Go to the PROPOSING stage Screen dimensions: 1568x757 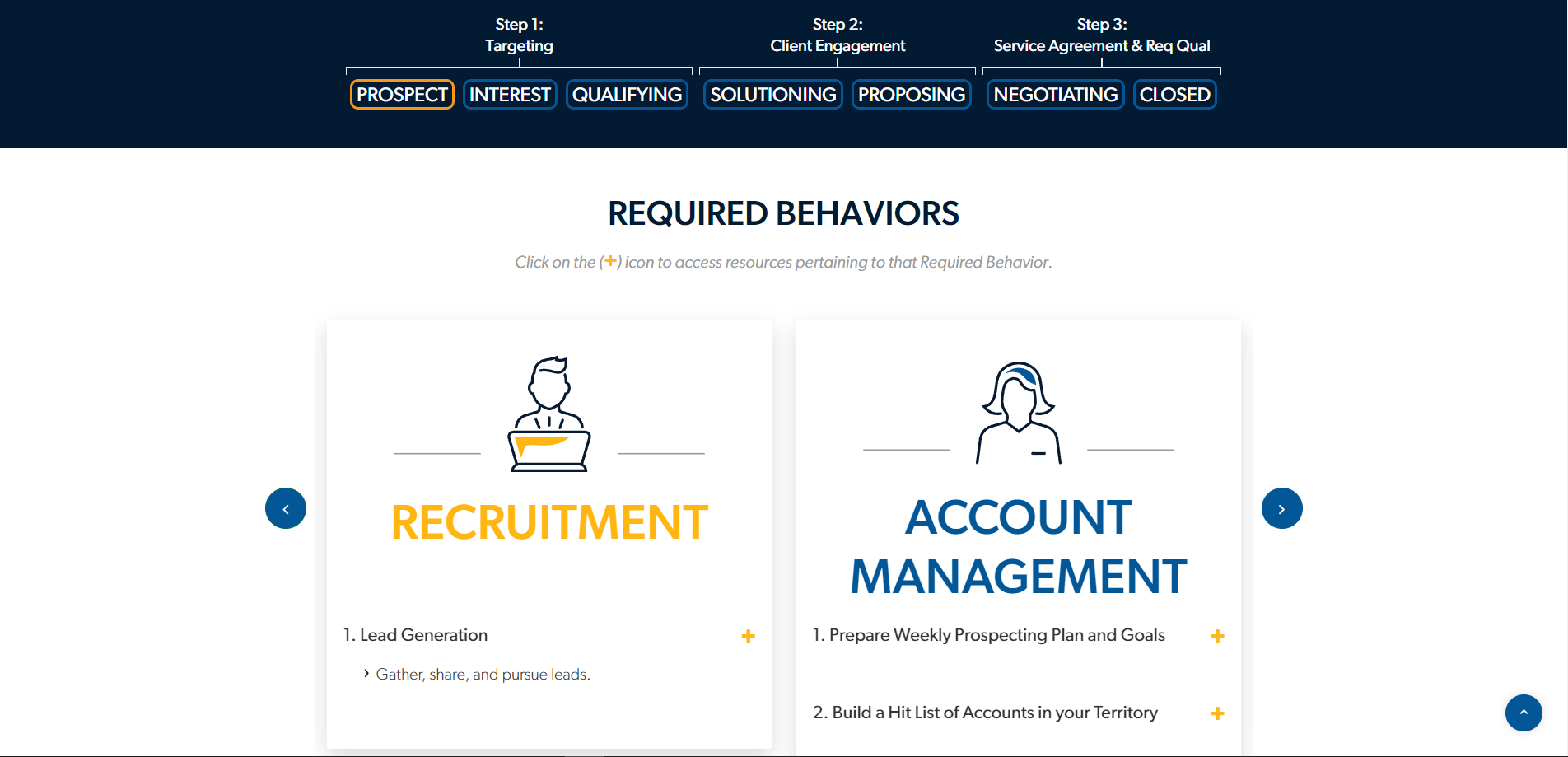911,95
